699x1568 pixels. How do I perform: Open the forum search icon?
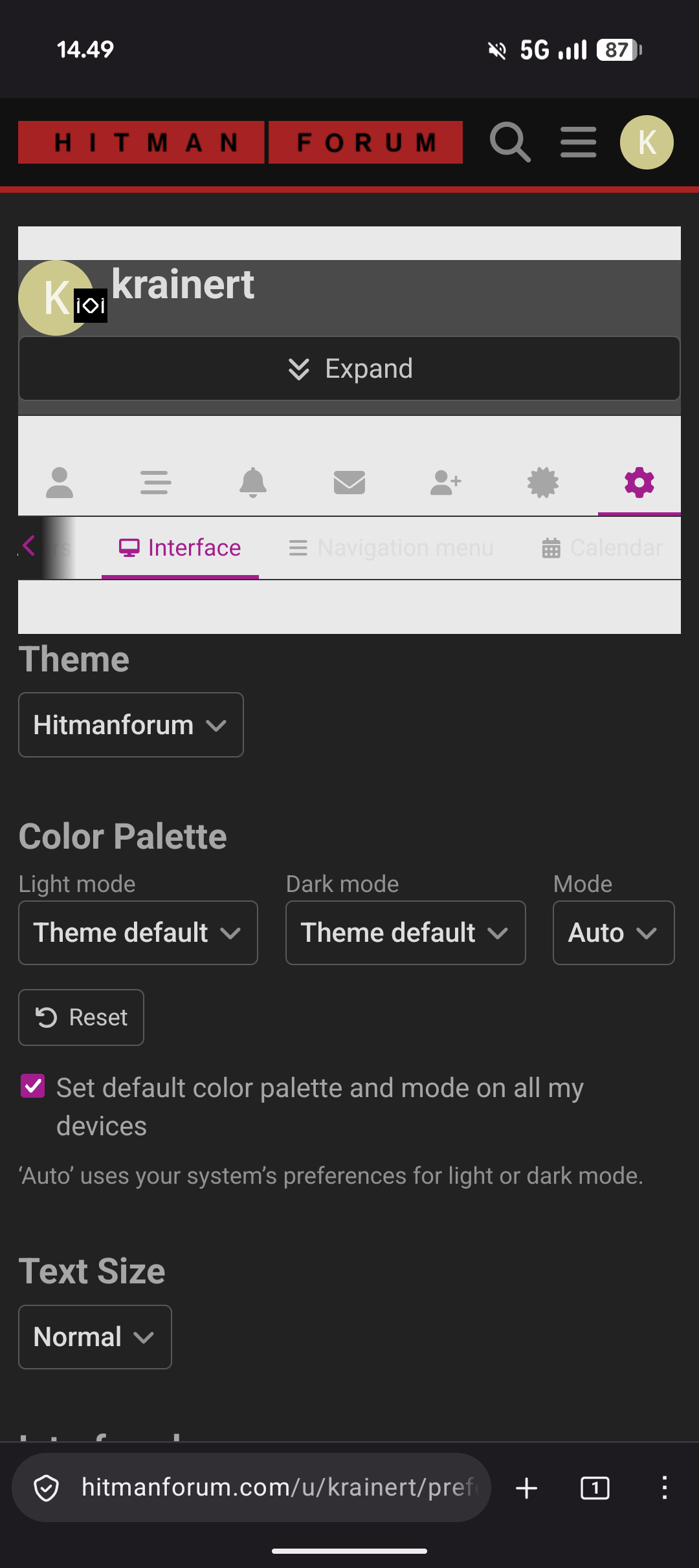[x=510, y=142]
